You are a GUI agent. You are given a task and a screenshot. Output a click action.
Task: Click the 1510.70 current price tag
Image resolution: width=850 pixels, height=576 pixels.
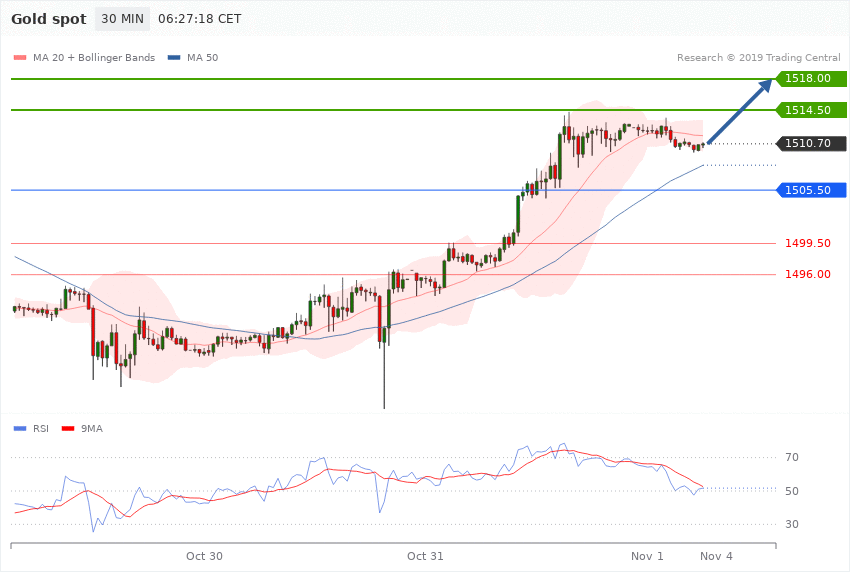coord(811,144)
